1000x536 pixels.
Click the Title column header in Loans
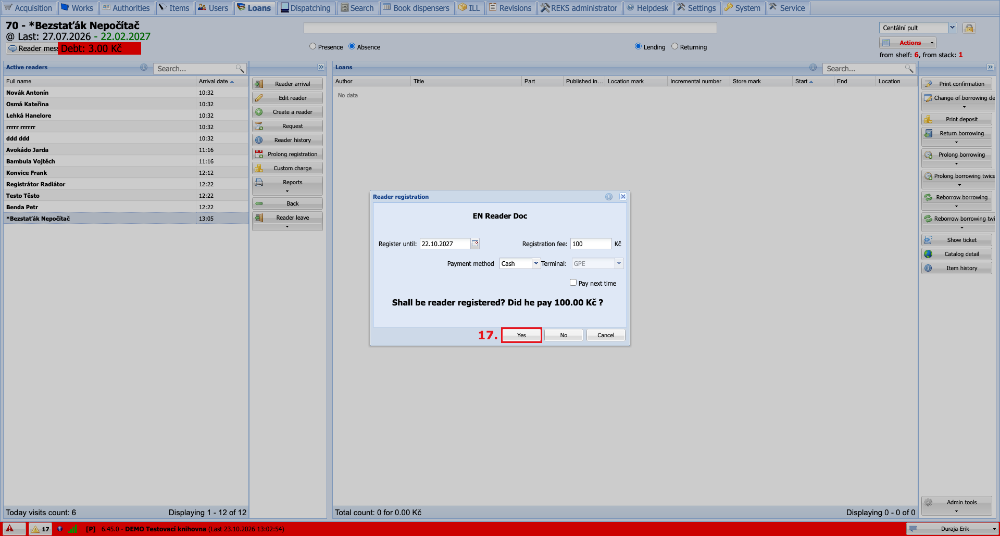click(466, 81)
